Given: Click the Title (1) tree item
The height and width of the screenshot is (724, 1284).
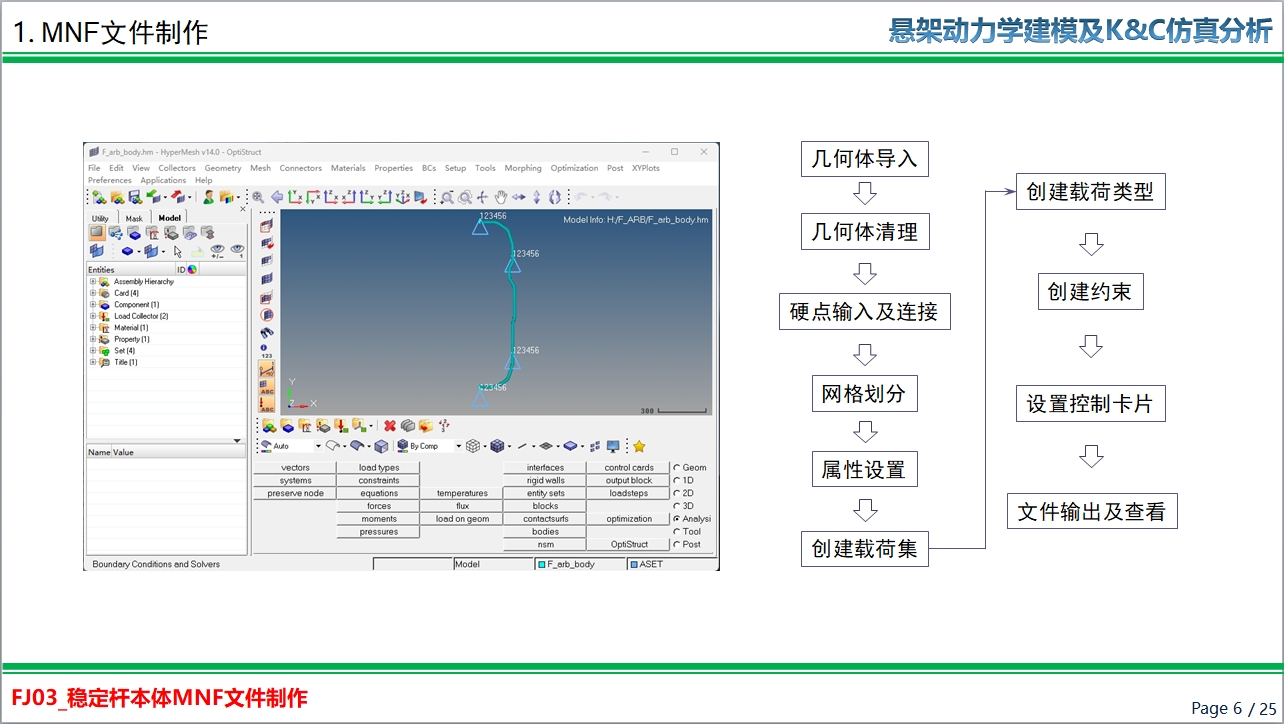Looking at the screenshot, I should (125, 362).
